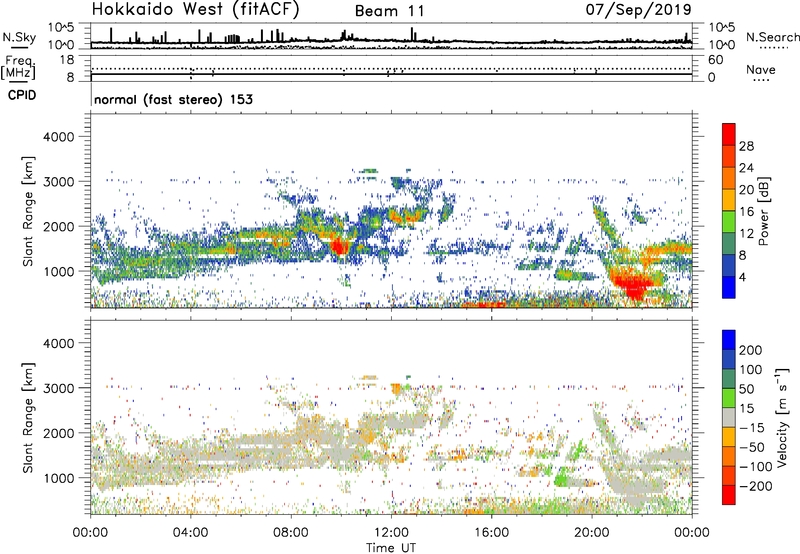
Task: Click the '20:00' time axis tick label
Action: tap(592, 533)
